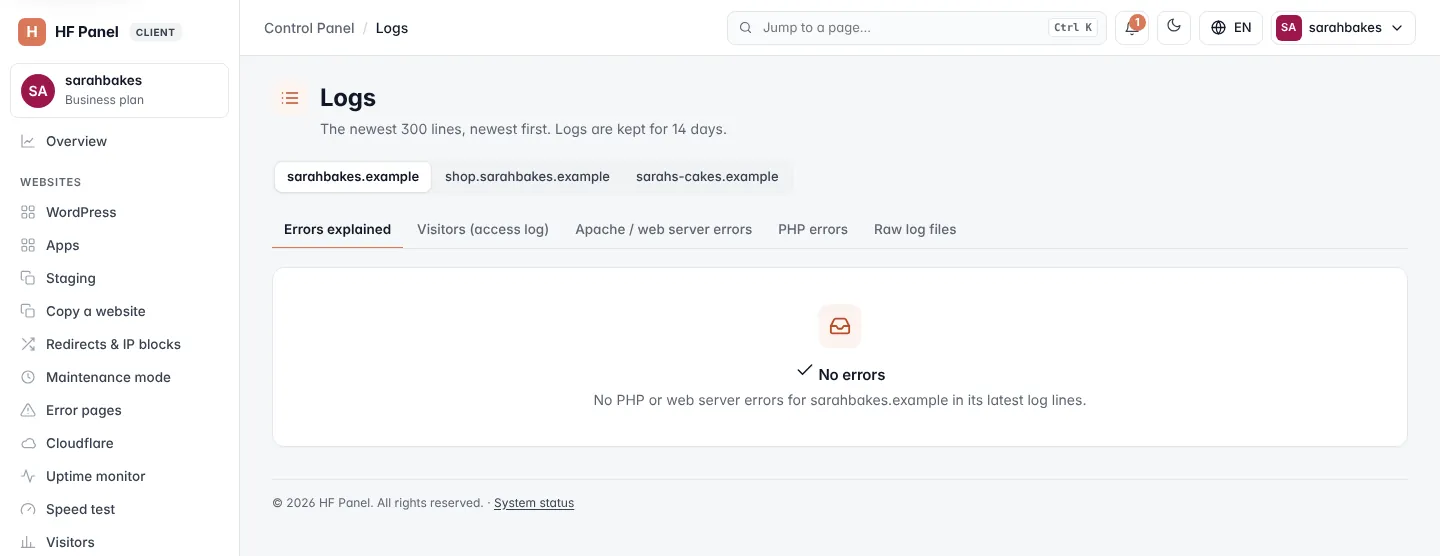This screenshot has height=556, width=1440.
Task: Open Error pages in sidebar
Action: [x=120, y=410]
